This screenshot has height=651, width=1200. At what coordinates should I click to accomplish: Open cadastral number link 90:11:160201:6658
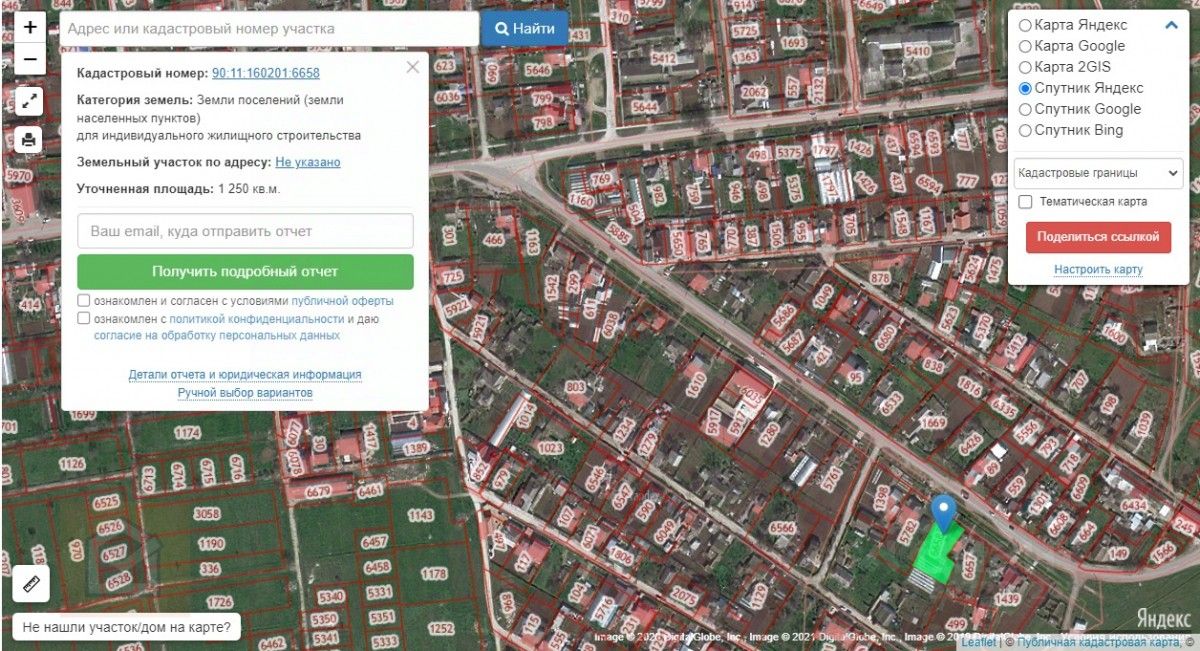tap(266, 73)
